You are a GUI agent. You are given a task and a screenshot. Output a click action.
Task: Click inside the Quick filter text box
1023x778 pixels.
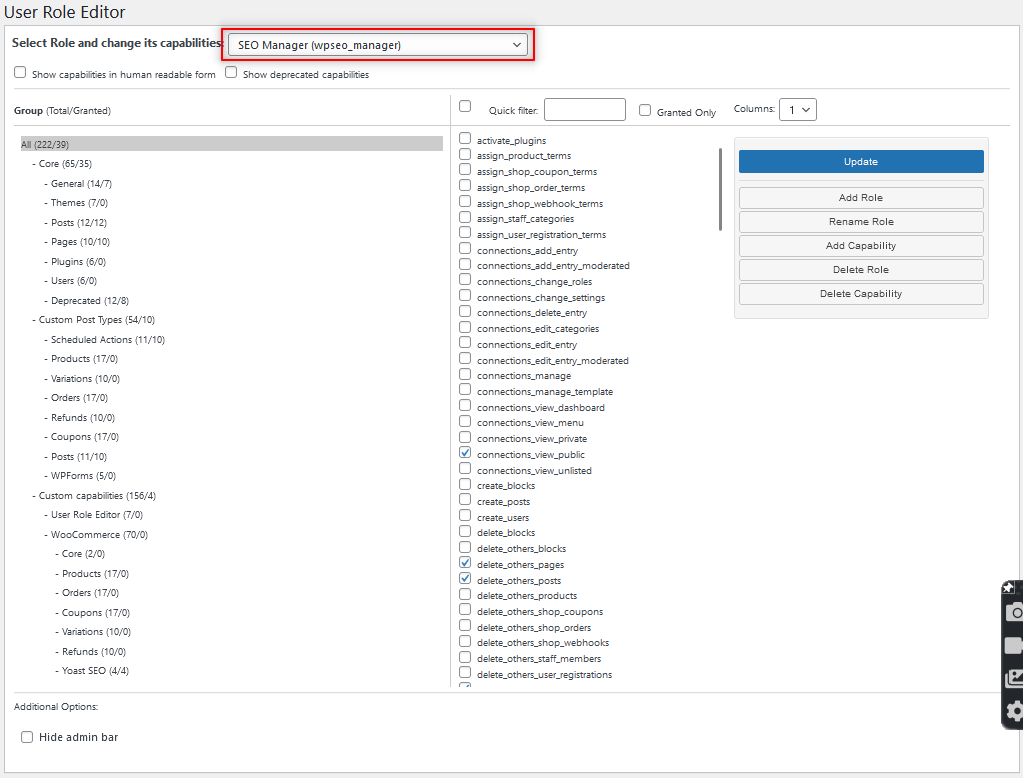[585, 110]
